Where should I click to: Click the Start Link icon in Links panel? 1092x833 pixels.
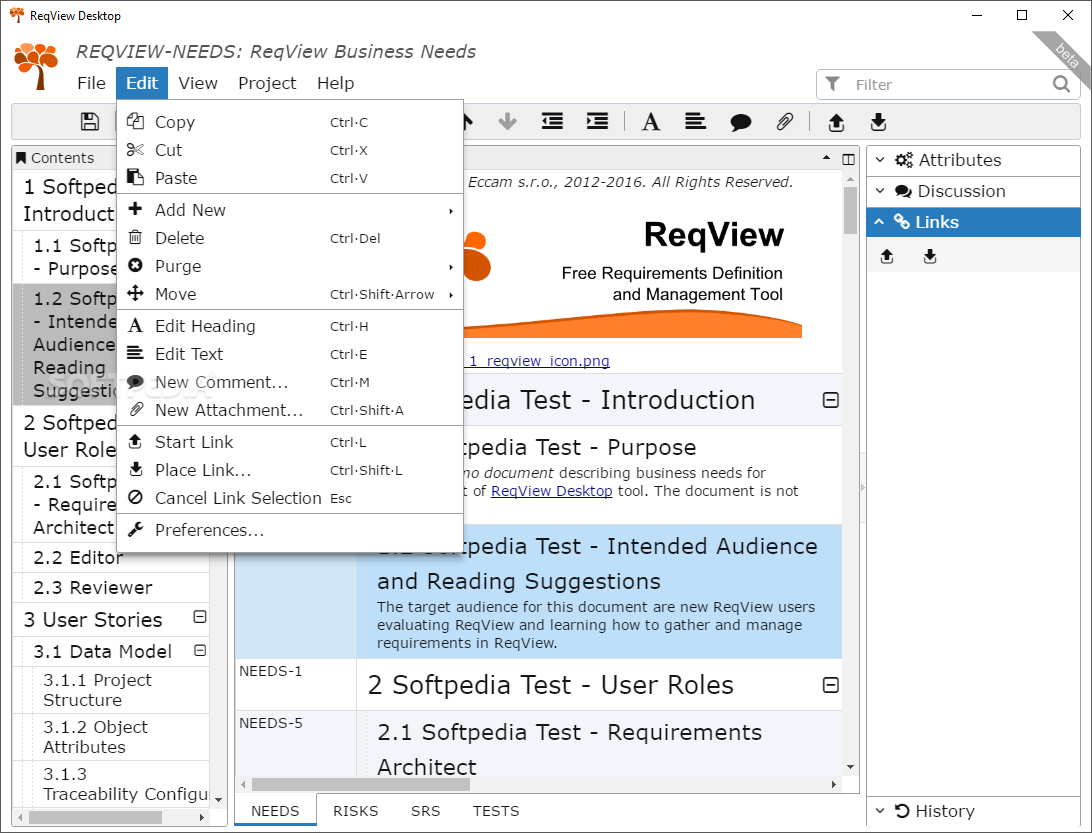tap(887, 256)
